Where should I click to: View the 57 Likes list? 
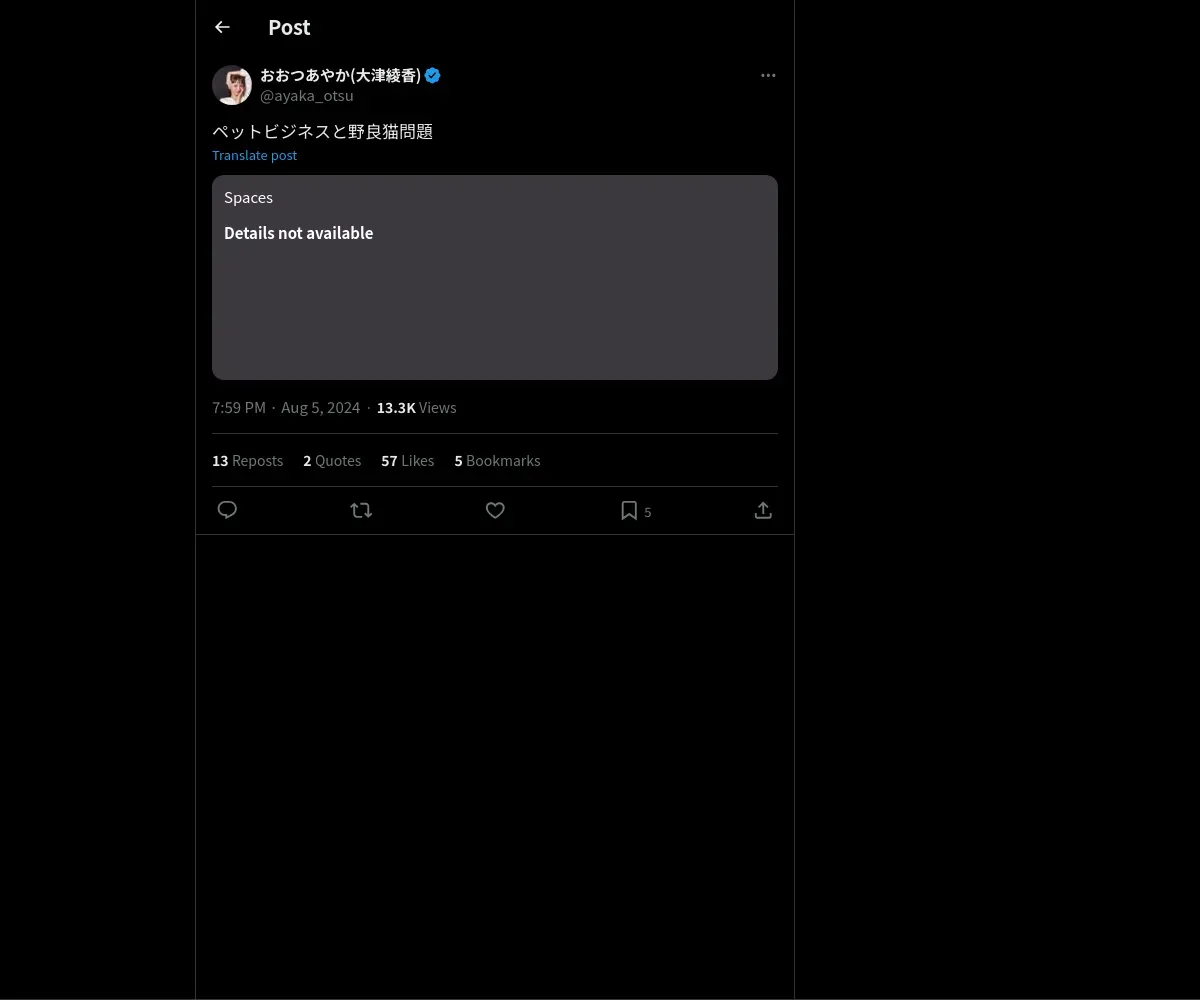click(x=407, y=461)
